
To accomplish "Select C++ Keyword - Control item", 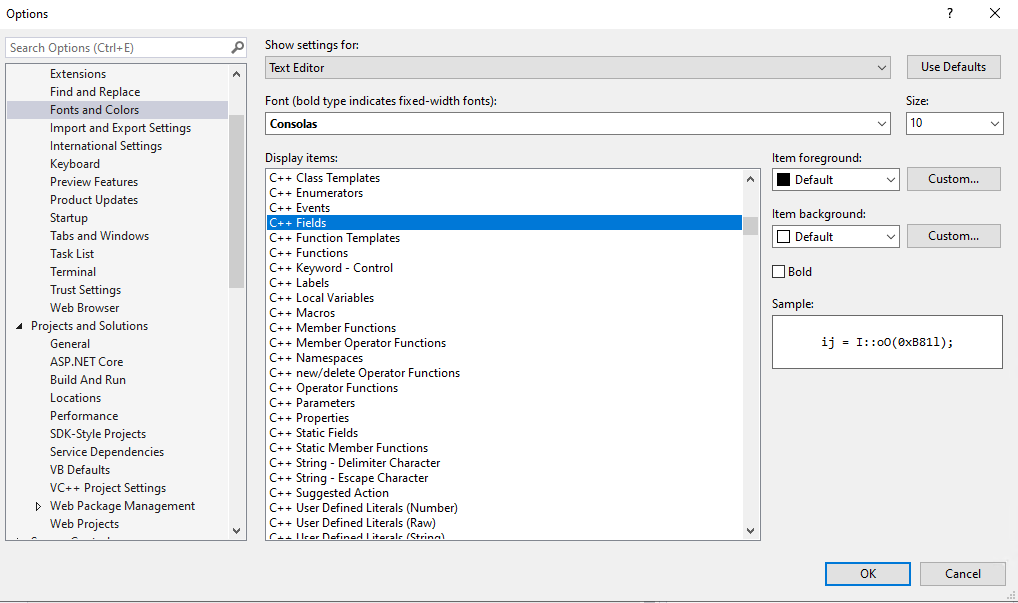I will (504, 267).
